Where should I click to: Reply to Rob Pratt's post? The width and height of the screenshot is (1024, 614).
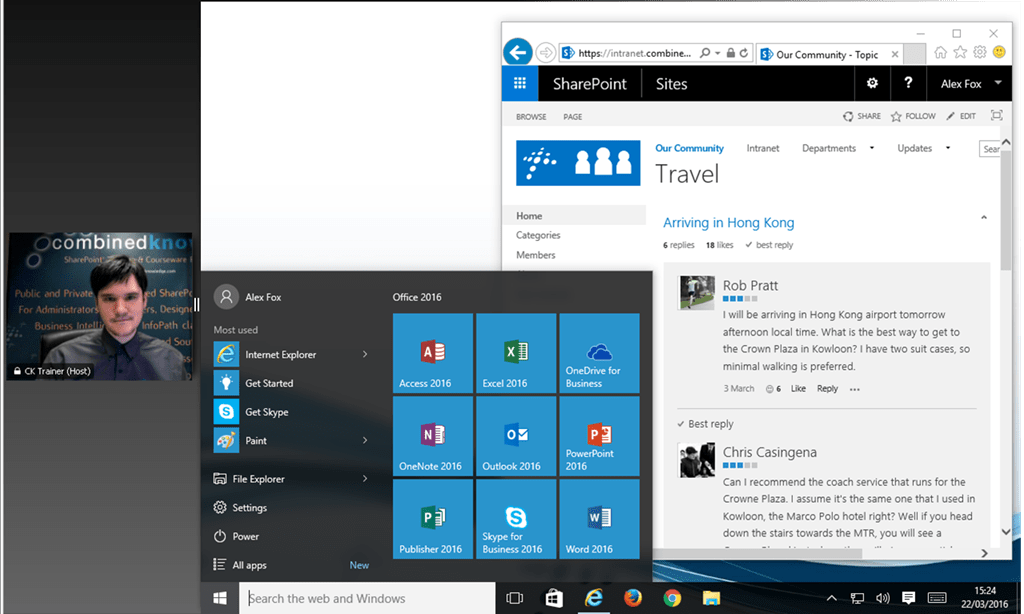(827, 389)
